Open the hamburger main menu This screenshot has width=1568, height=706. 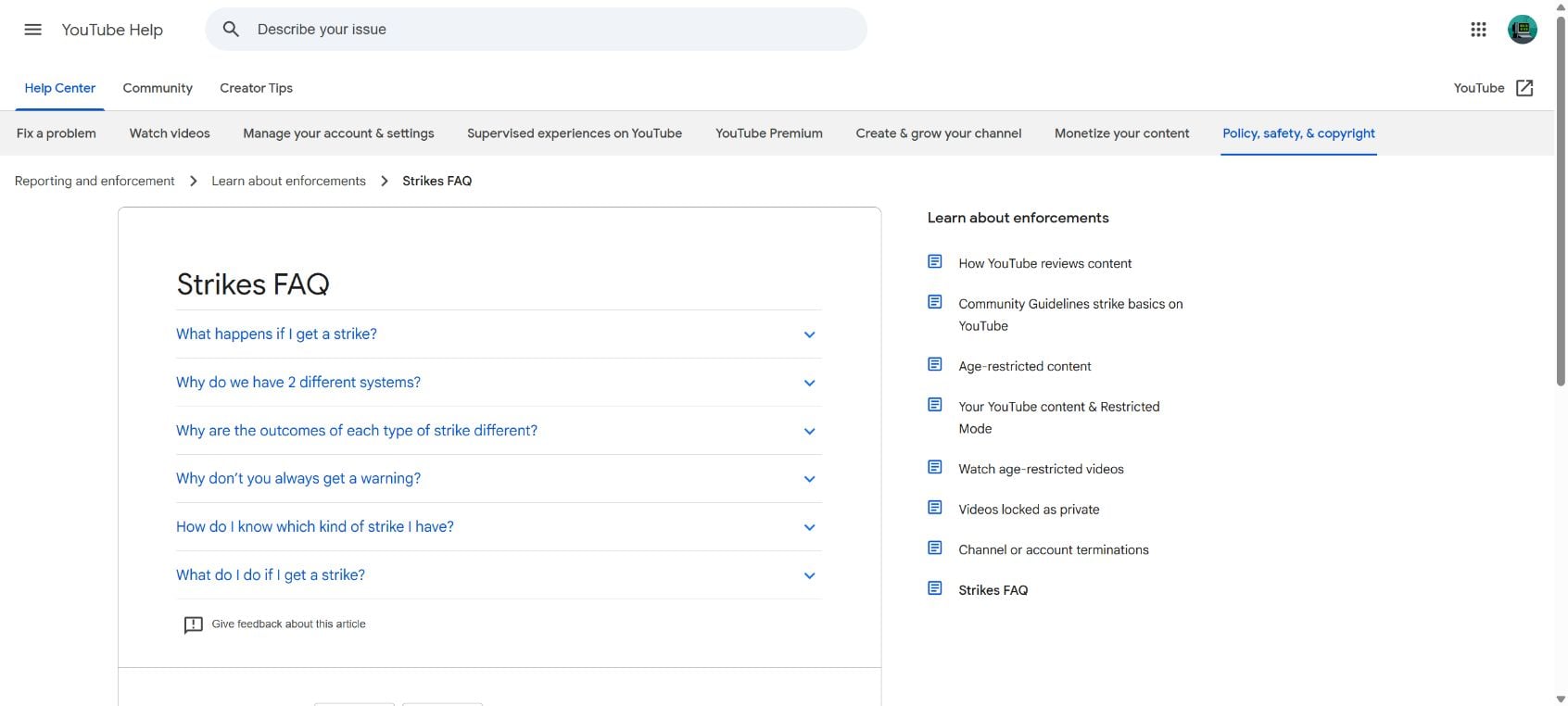(32, 30)
